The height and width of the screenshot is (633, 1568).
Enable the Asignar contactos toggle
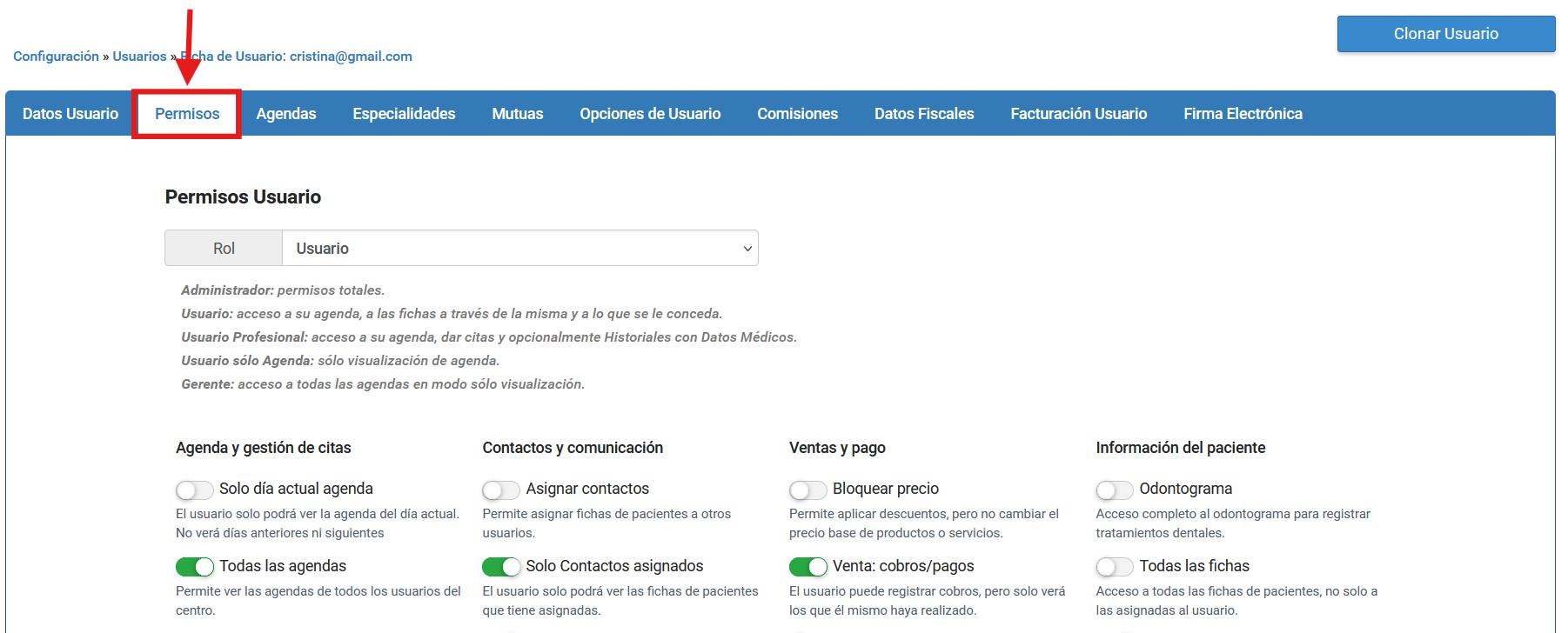[x=500, y=490]
